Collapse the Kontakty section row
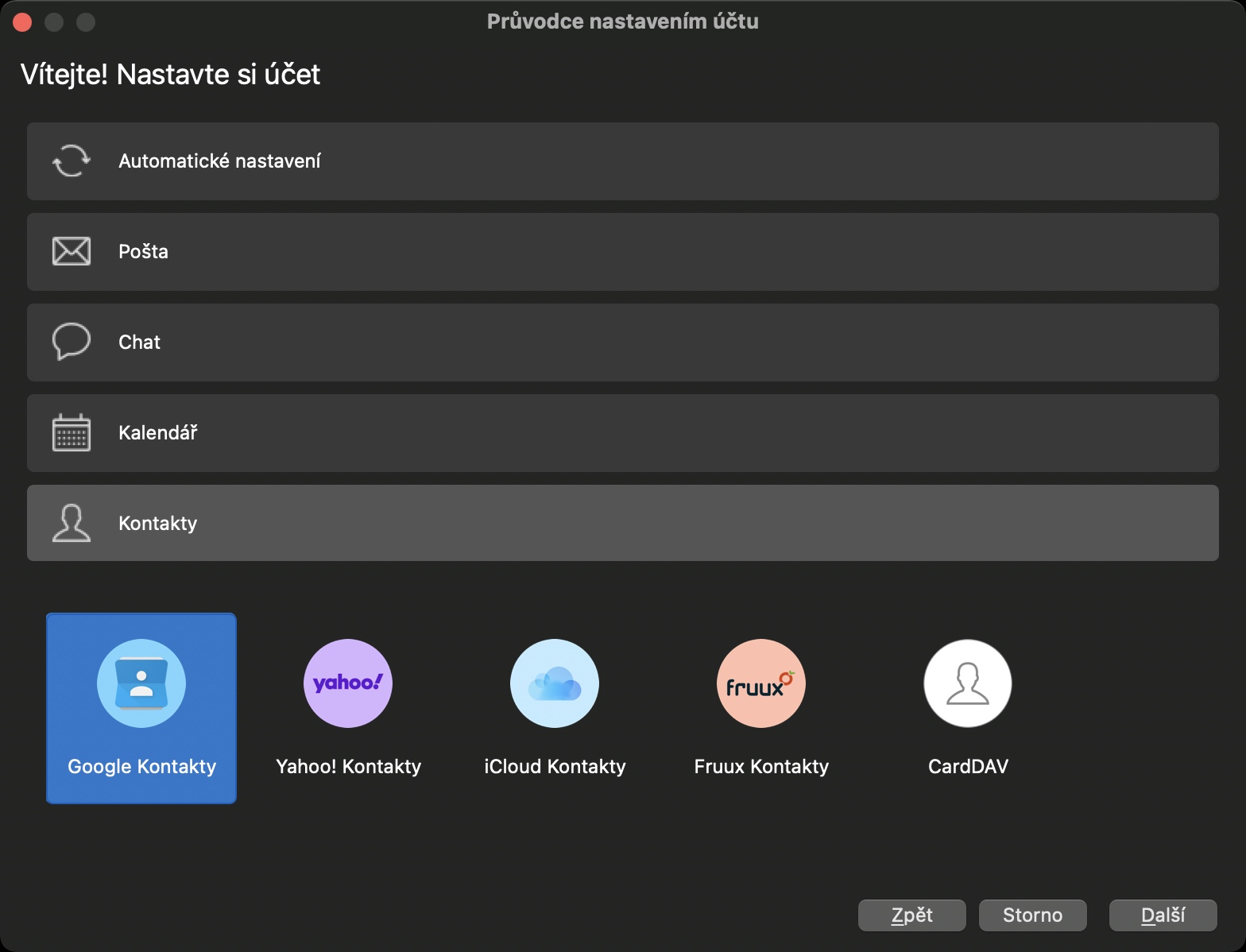The width and height of the screenshot is (1246, 952). [x=623, y=523]
